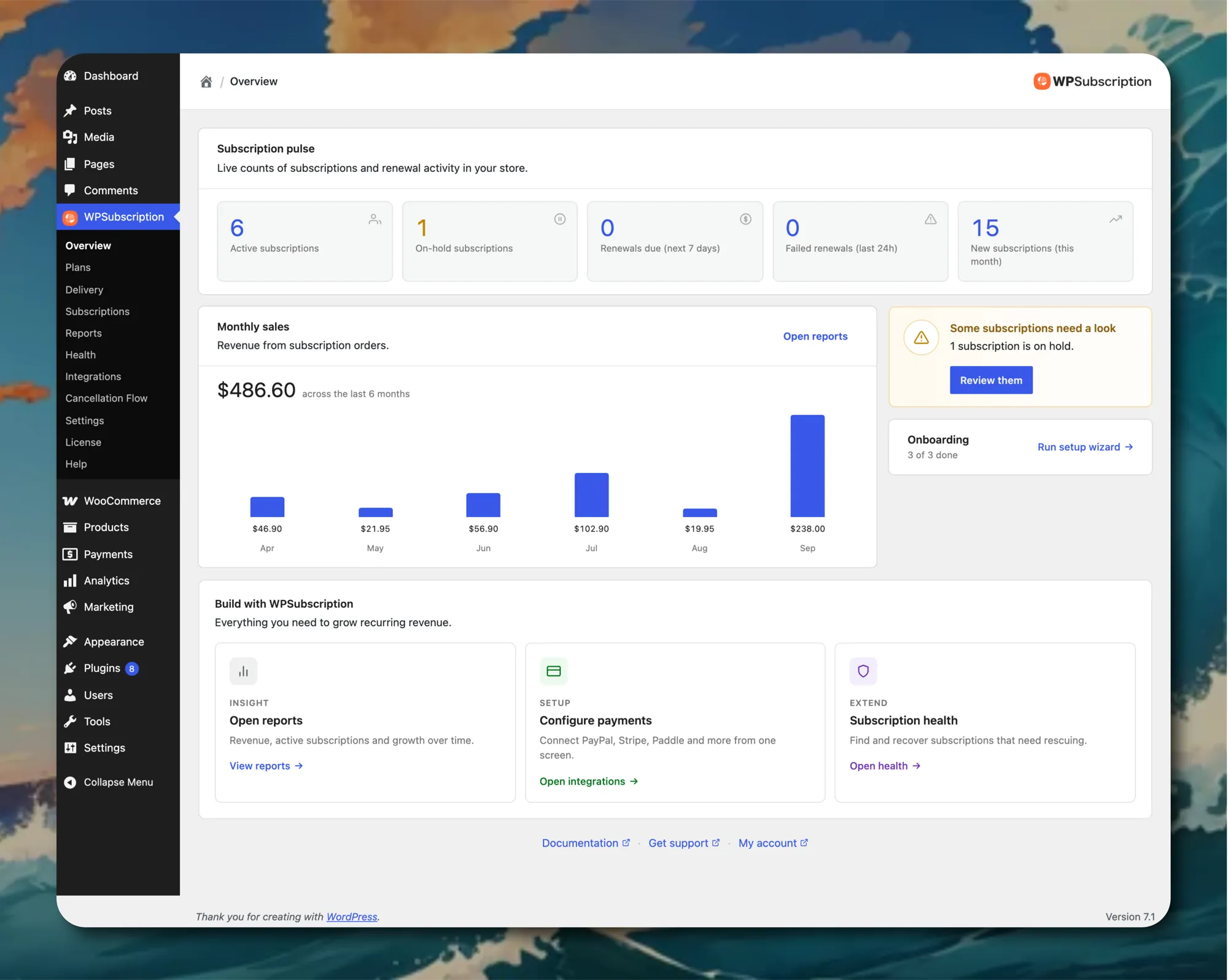
Task: Go to Subscriptions in WPSubscription submenu
Action: [x=98, y=312]
